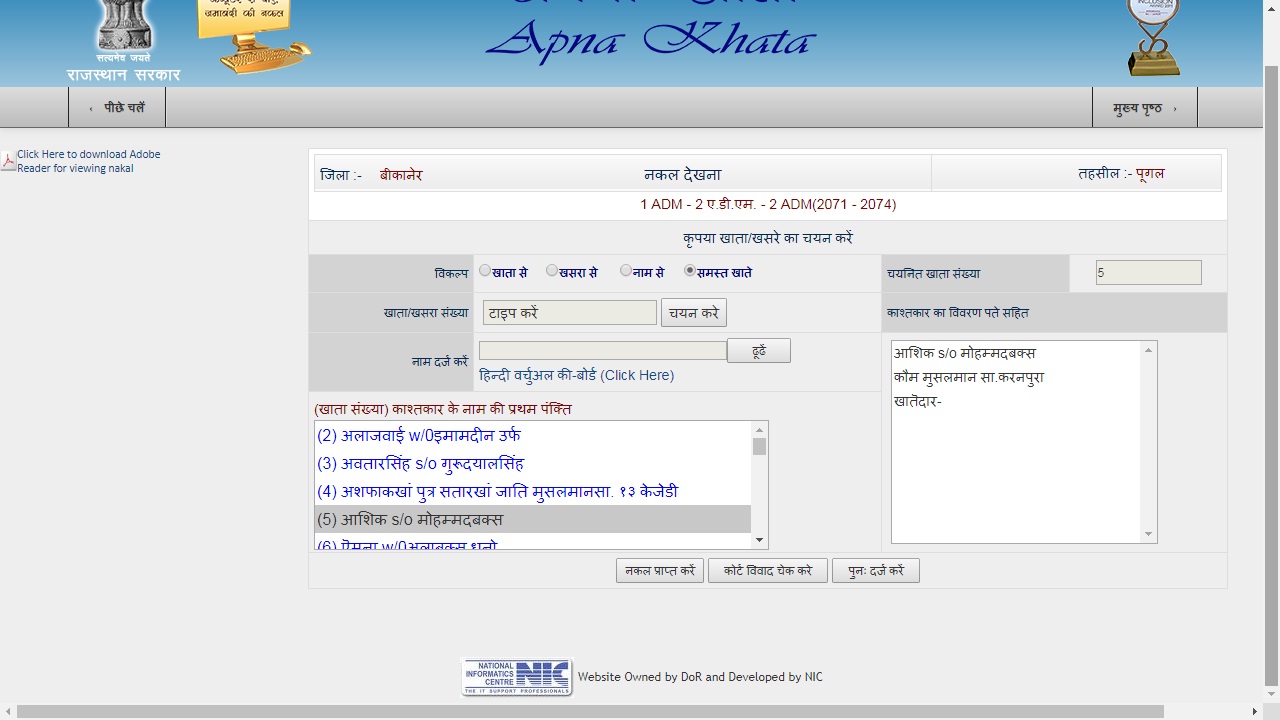The height and width of the screenshot is (720, 1280).
Task: Open Hindi virtual keyboard link
Action: [x=576, y=375]
